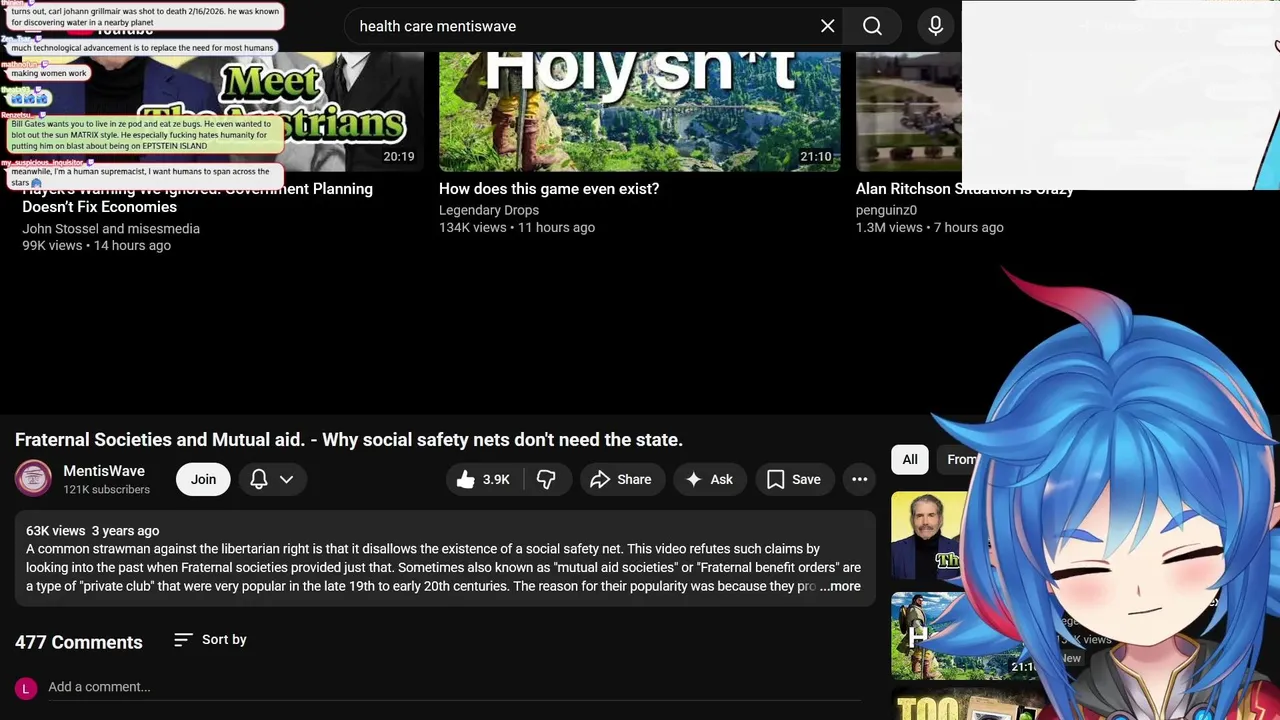This screenshot has height=720, width=1280.
Task: Open the MentisWave channel name link
Action: tap(104, 471)
